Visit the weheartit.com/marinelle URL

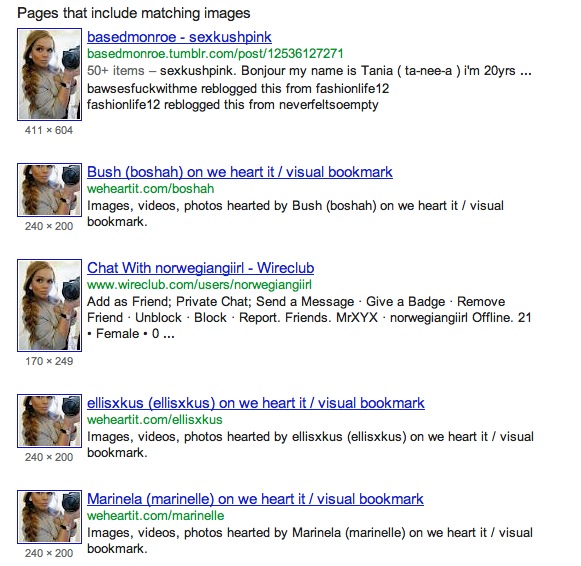click(x=156, y=516)
